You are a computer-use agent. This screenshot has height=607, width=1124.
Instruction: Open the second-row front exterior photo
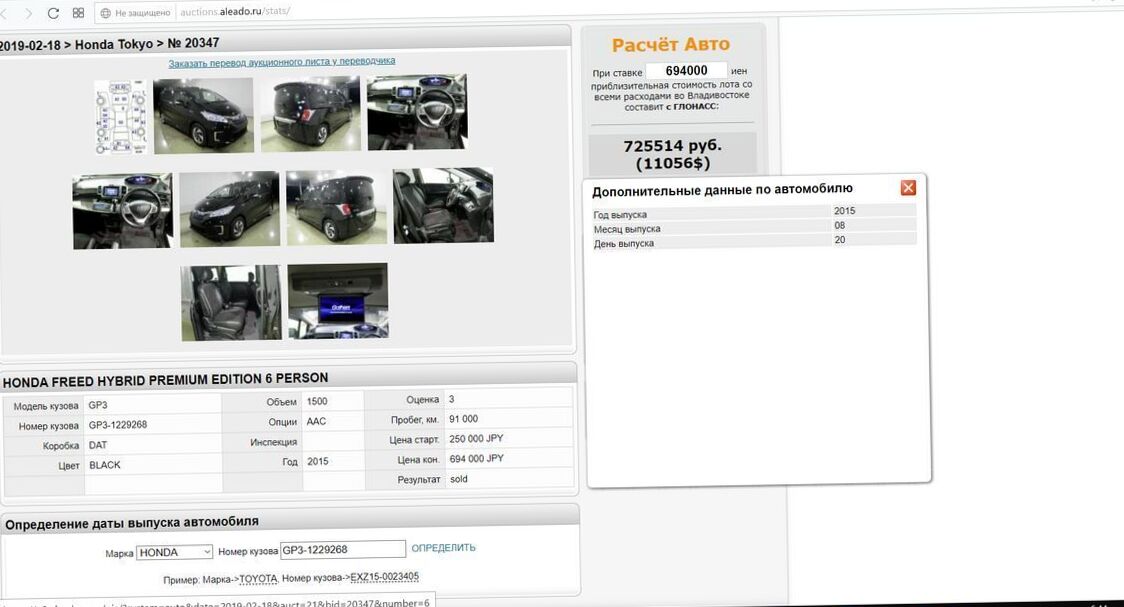(x=229, y=209)
